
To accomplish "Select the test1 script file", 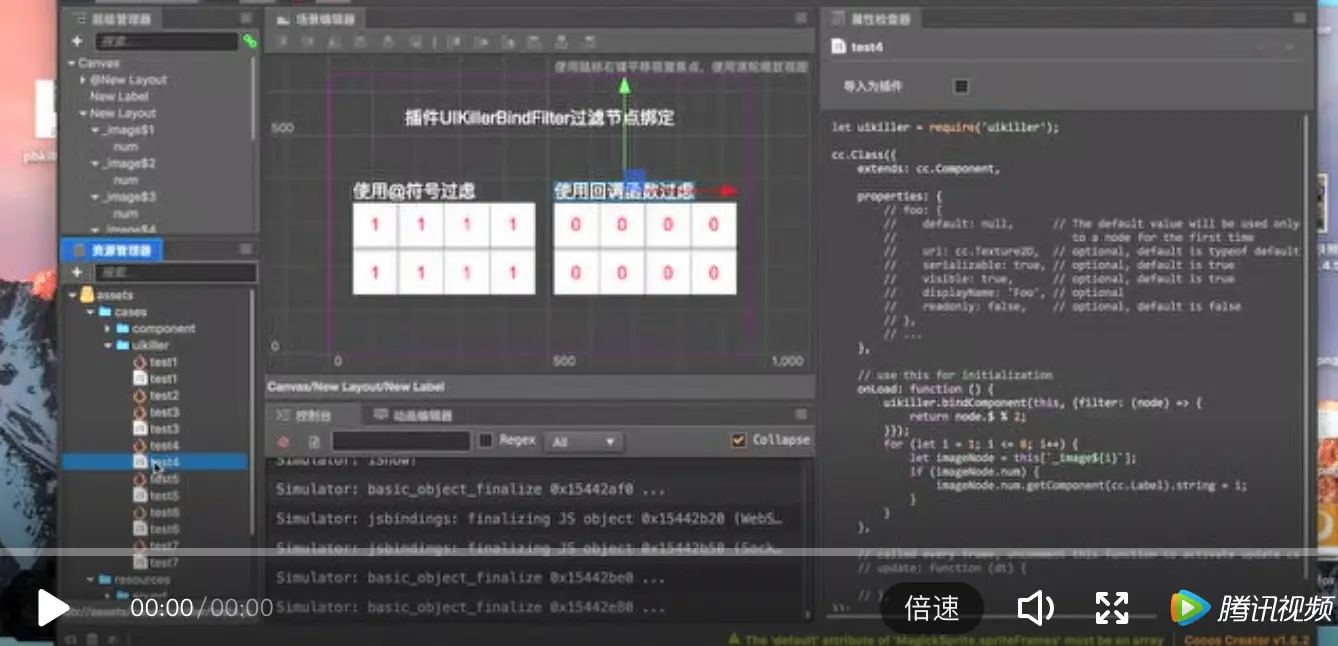I will coord(155,379).
